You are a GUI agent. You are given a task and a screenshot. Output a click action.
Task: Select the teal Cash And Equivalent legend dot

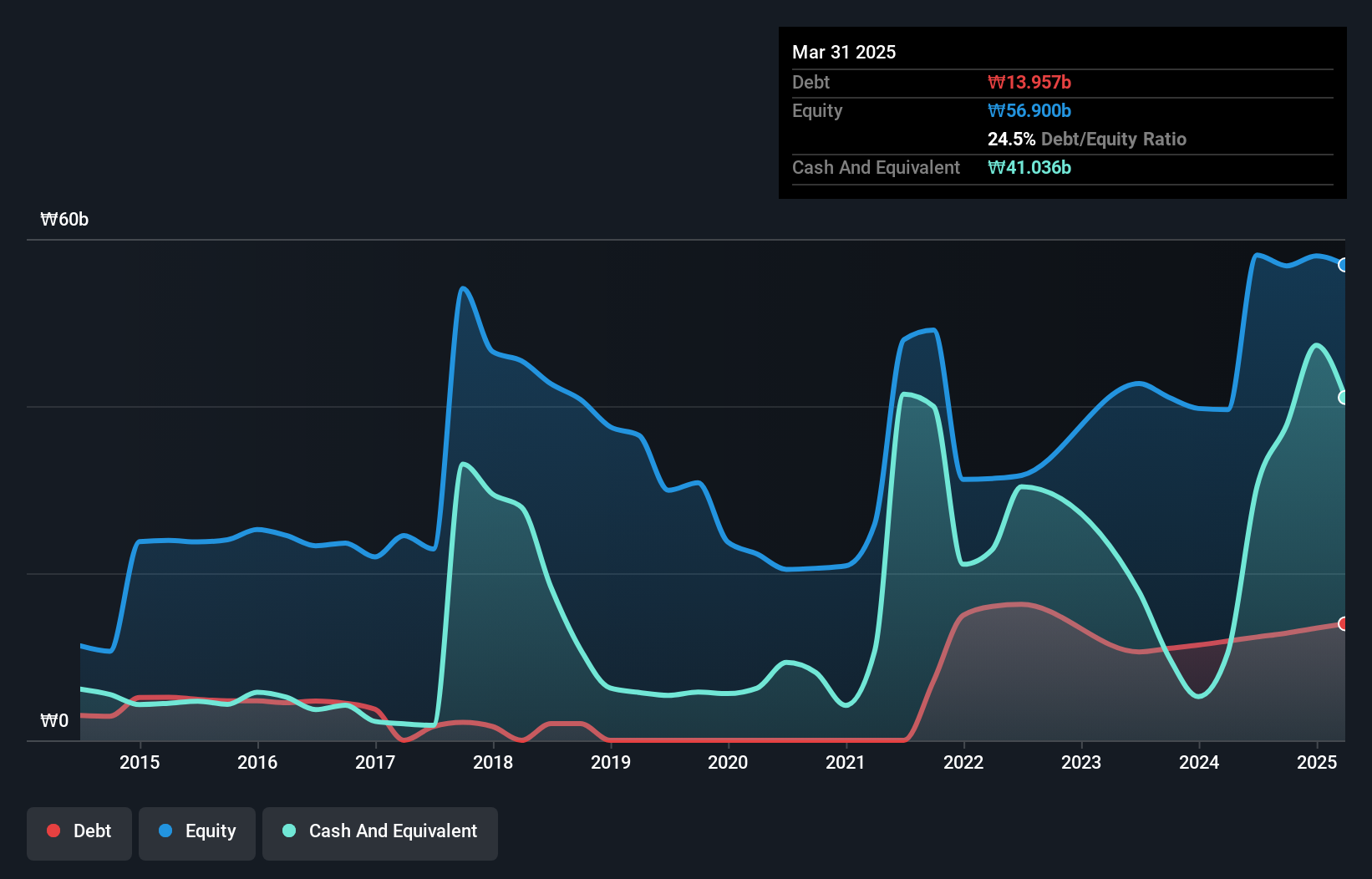(288, 831)
